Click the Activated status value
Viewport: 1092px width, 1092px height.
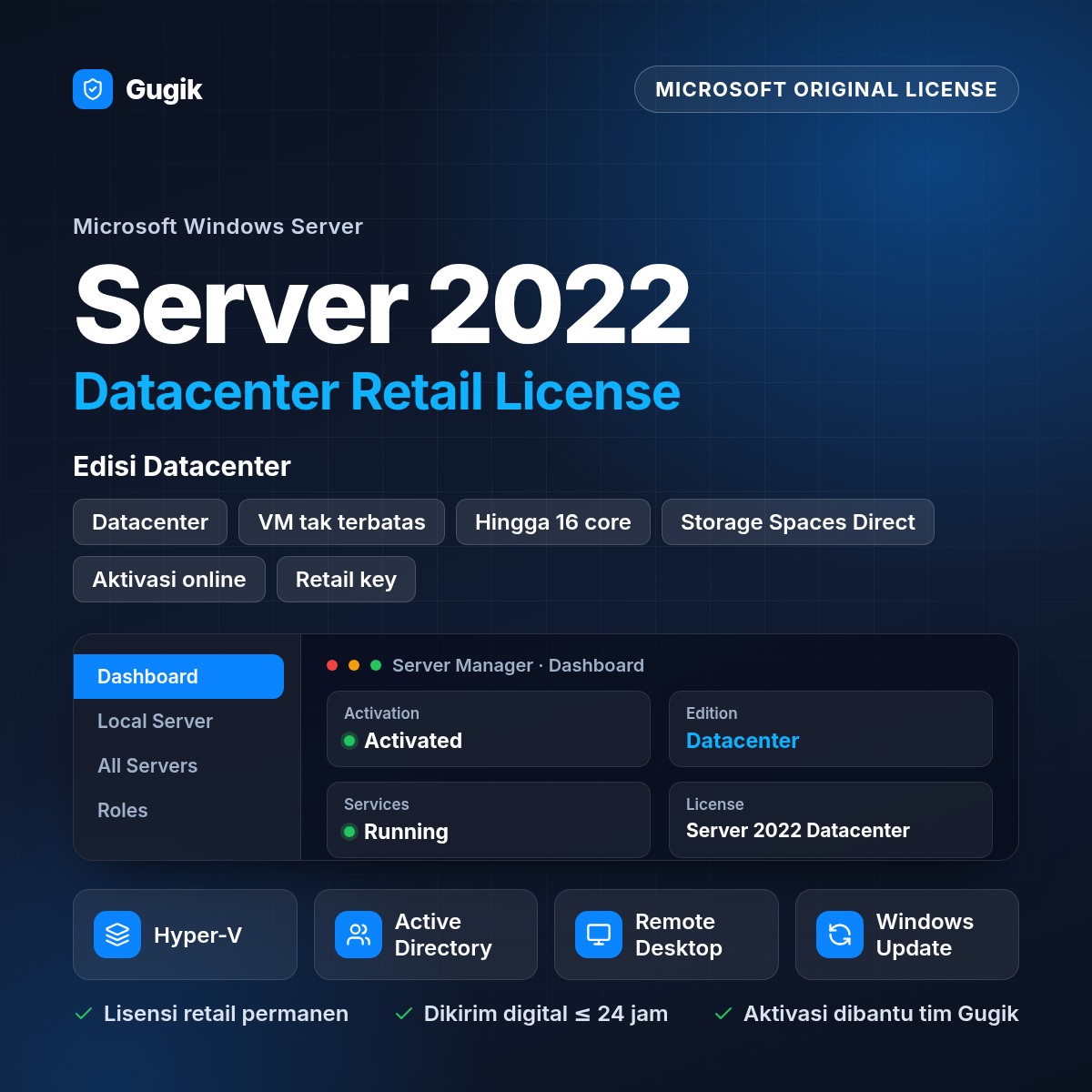click(413, 741)
